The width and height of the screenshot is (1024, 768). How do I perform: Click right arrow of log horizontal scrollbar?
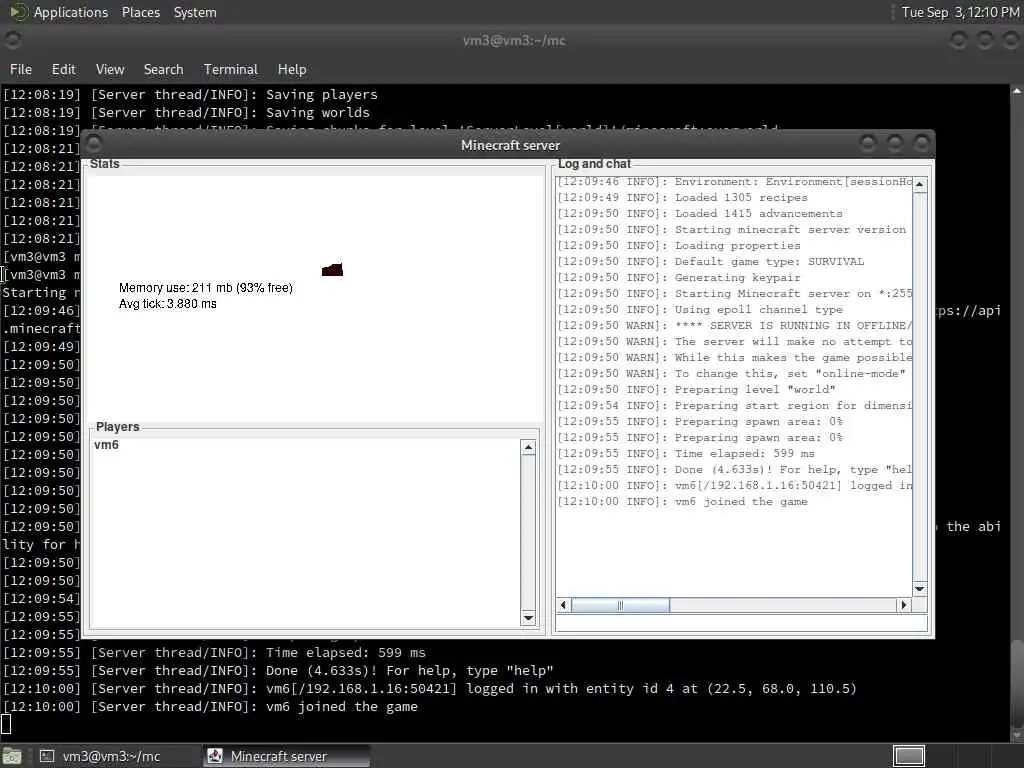click(904, 605)
